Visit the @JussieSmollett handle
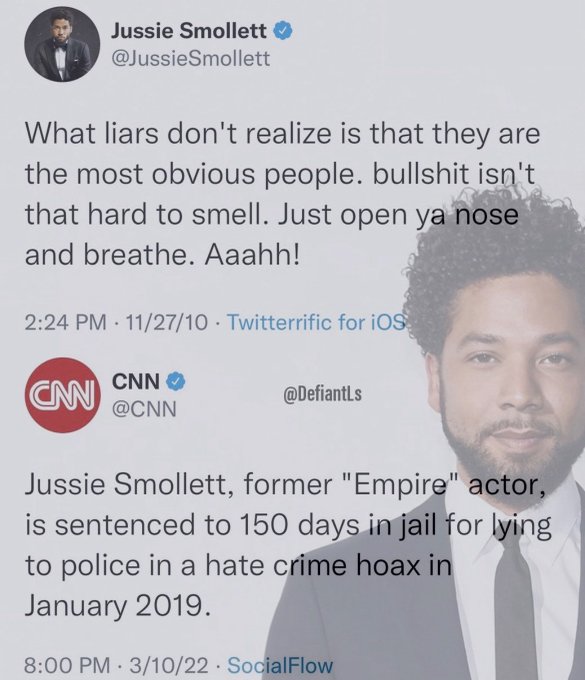 [x=191, y=59]
